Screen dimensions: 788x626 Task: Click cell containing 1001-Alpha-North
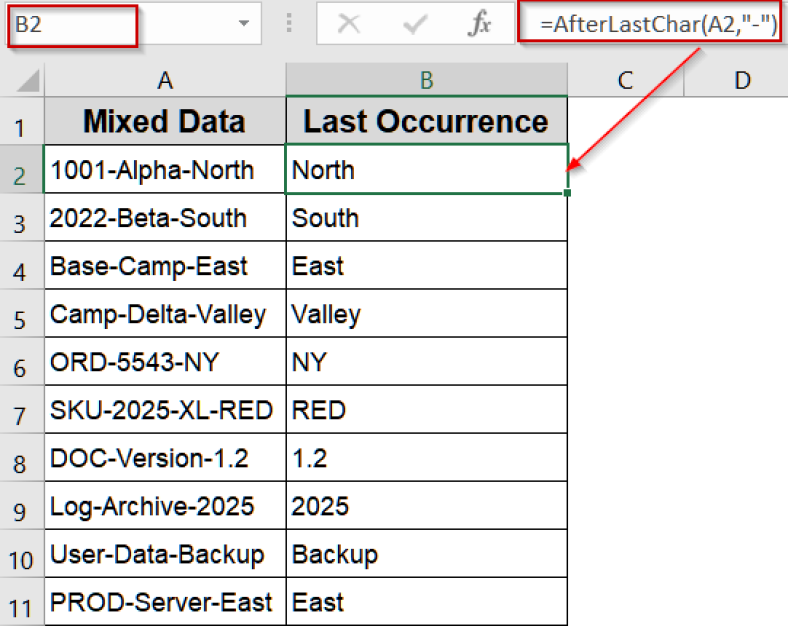[x=165, y=170]
